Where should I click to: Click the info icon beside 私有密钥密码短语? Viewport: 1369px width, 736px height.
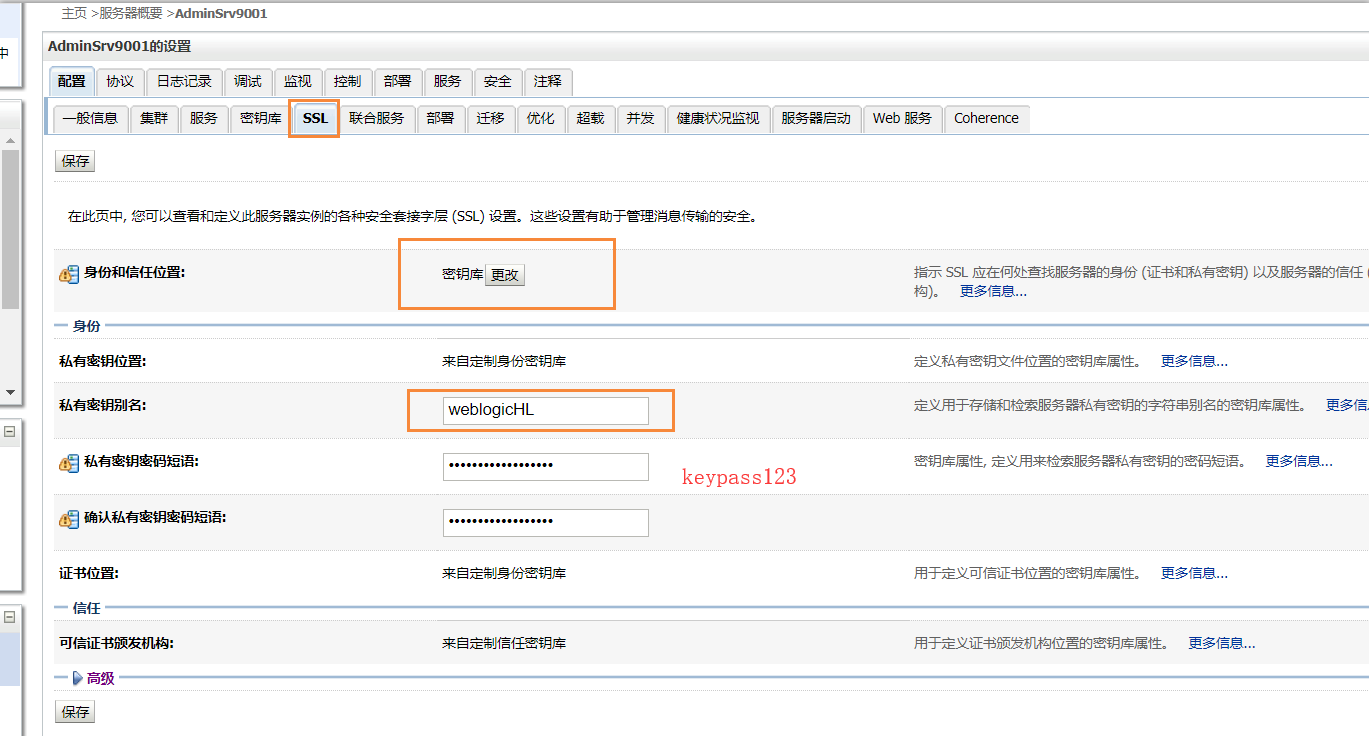pos(68,463)
